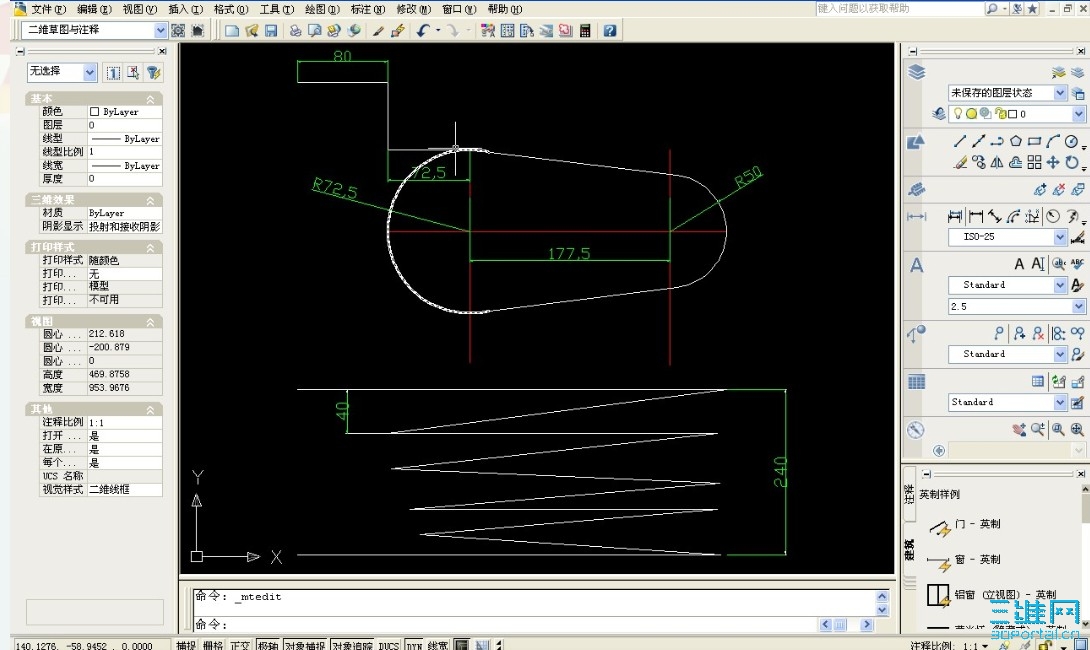The image size is (1090, 650).
Task: Toggle 正交 ortho mode in status bar
Action: point(240,645)
